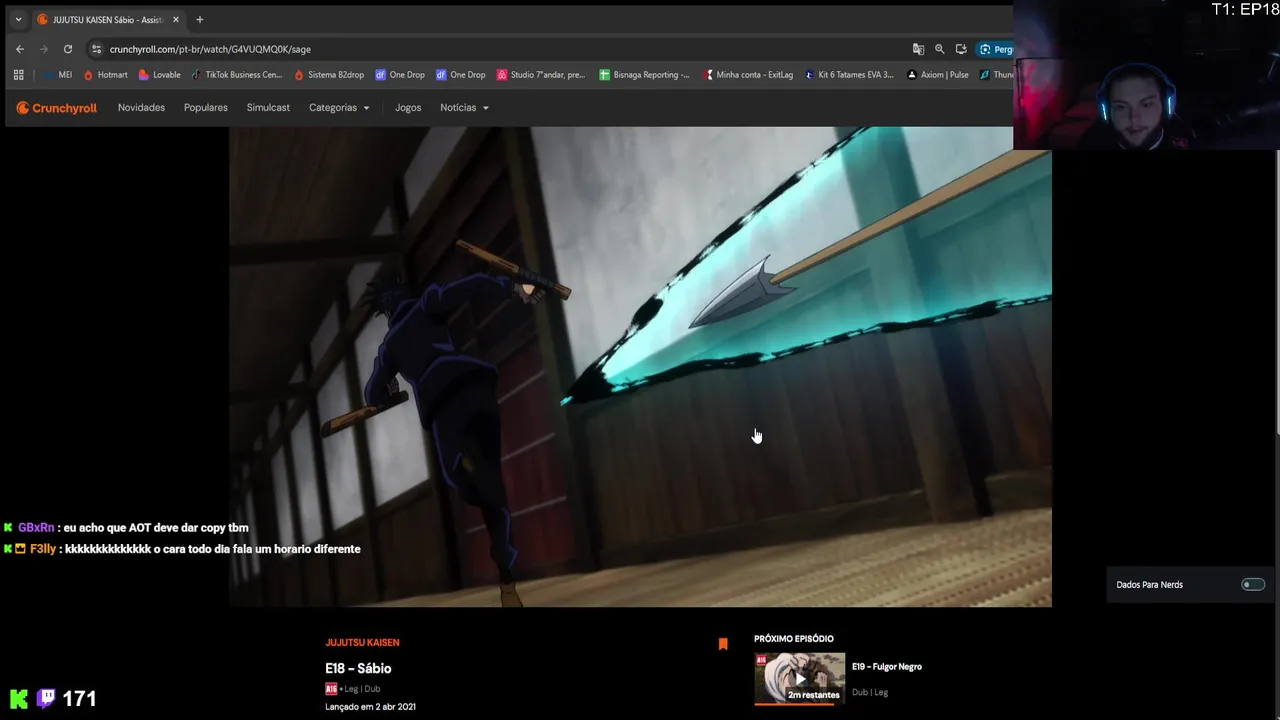Click the Kick icon in viewer counter
This screenshot has height=720, width=1280.
coord(19,698)
